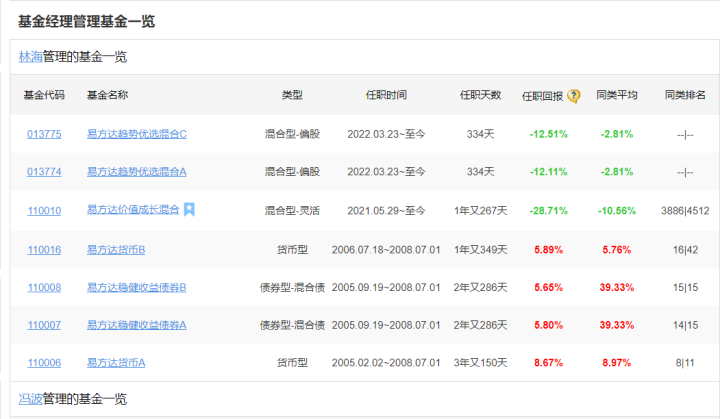The width and height of the screenshot is (720, 419).
Task: Open fund code 013775 link
Action: 44,134
